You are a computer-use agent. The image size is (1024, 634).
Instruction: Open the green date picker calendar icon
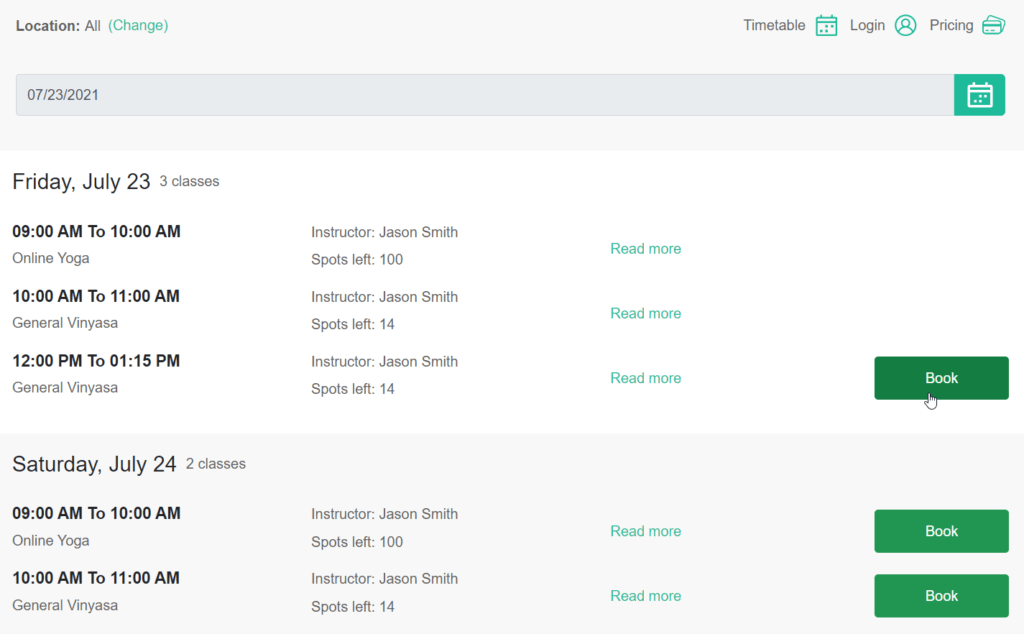click(980, 94)
